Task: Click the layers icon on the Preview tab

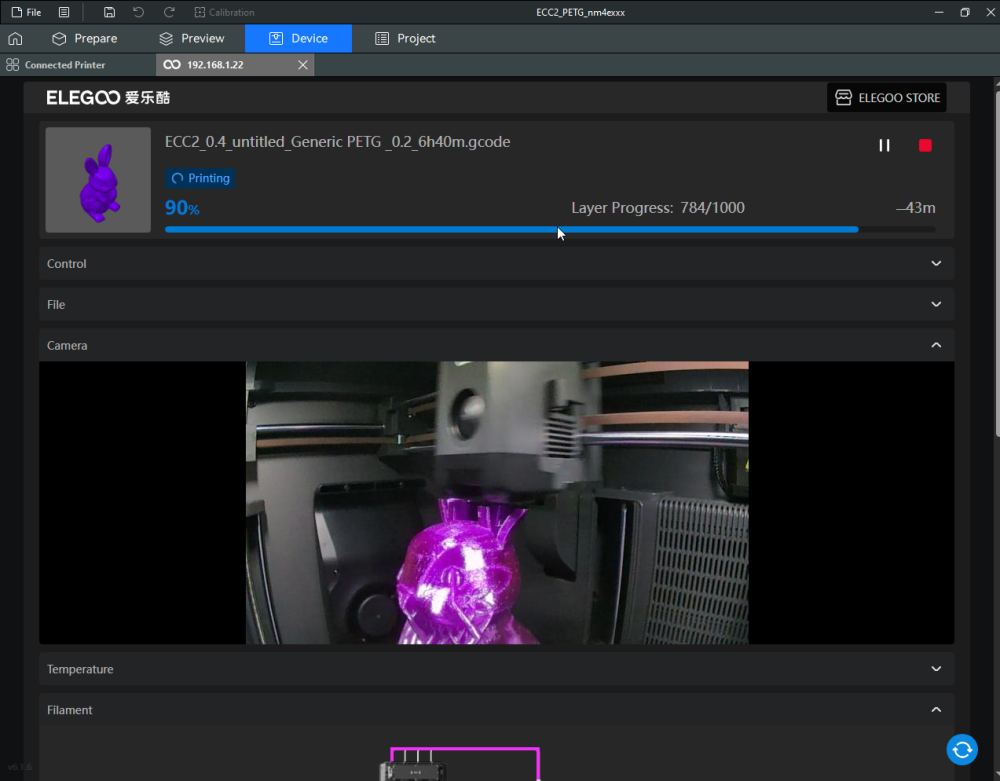Action: pyautogui.click(x=166, y=38)
